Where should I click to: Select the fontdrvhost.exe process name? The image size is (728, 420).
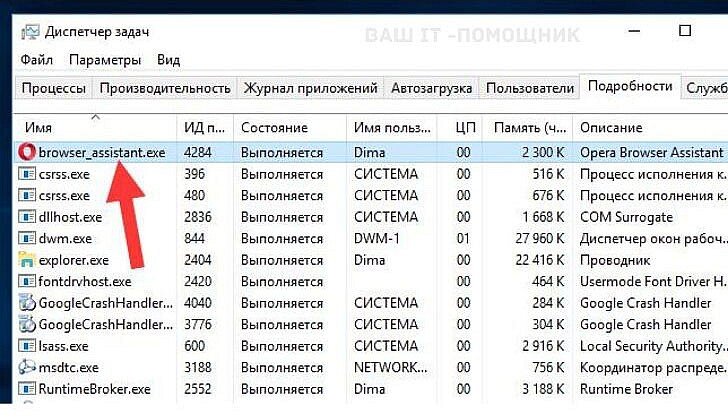84,281
